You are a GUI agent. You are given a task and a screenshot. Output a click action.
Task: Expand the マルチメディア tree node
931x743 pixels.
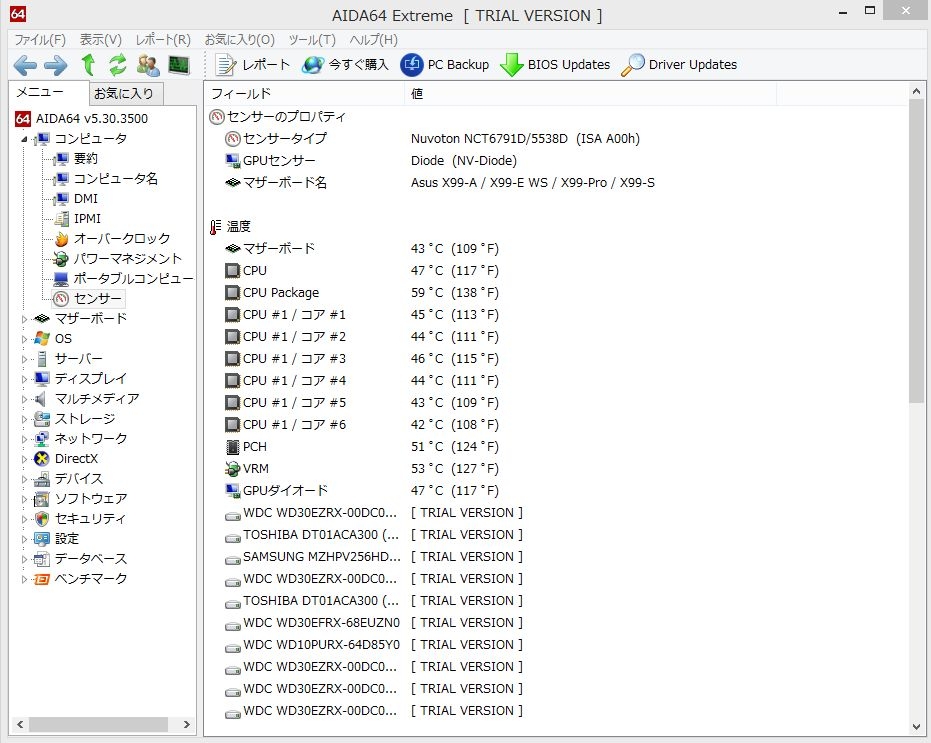pos(24,399)
